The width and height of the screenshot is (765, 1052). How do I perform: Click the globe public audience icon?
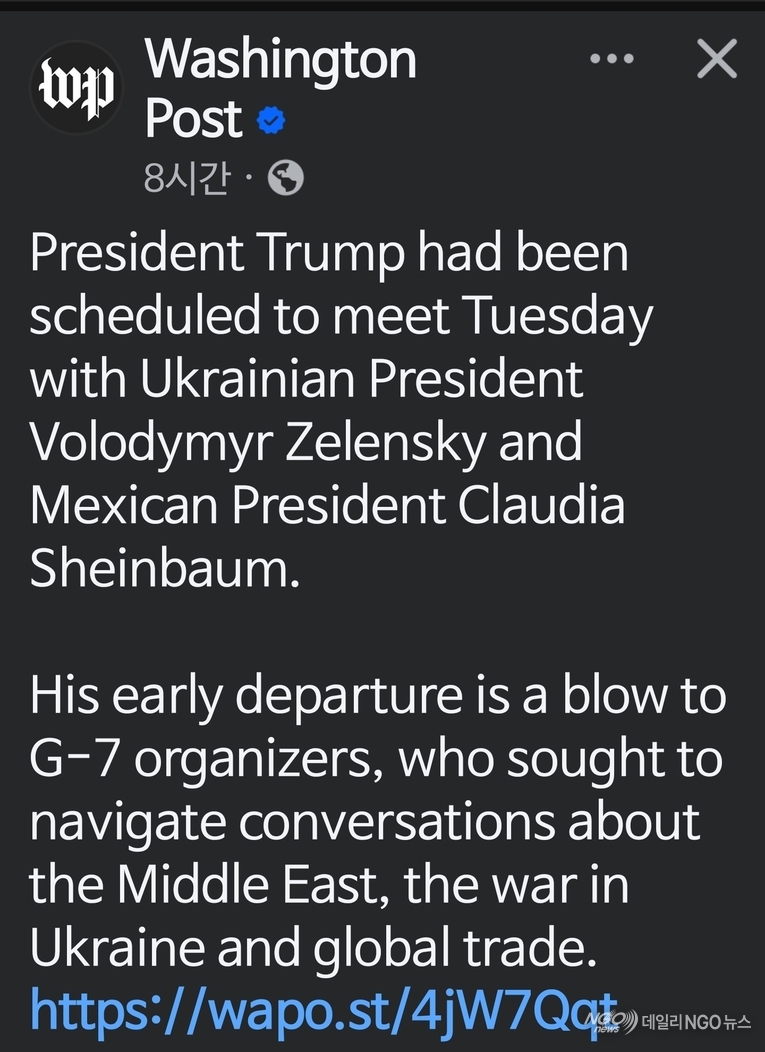(285, 178)
